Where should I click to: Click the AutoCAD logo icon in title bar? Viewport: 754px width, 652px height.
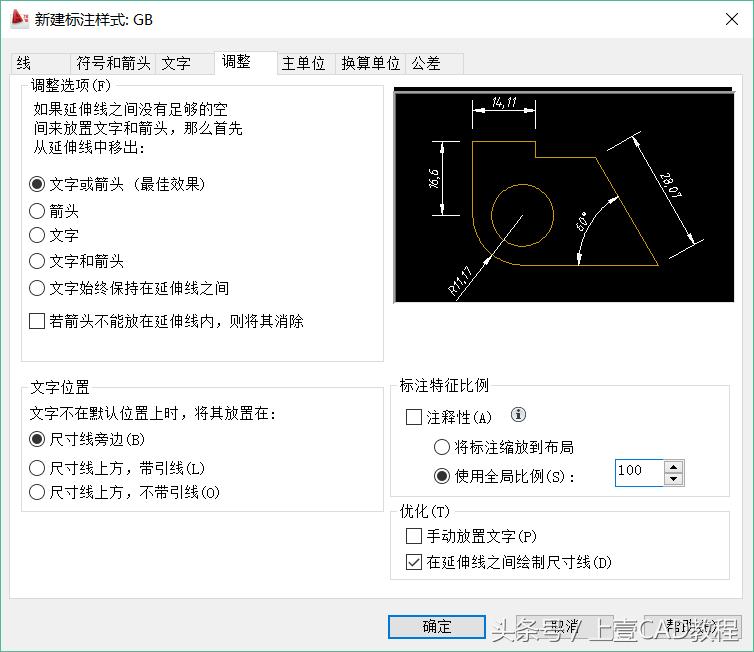tap(20, 19)
